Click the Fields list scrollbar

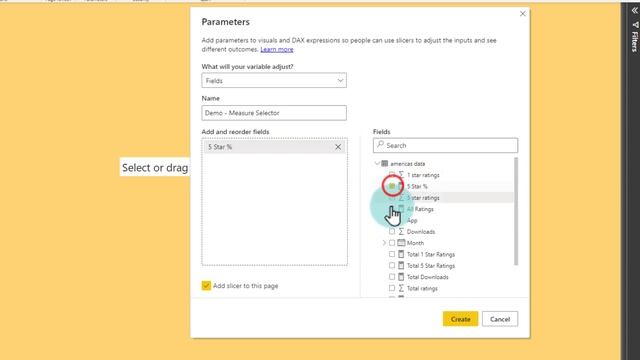(516, 211)
